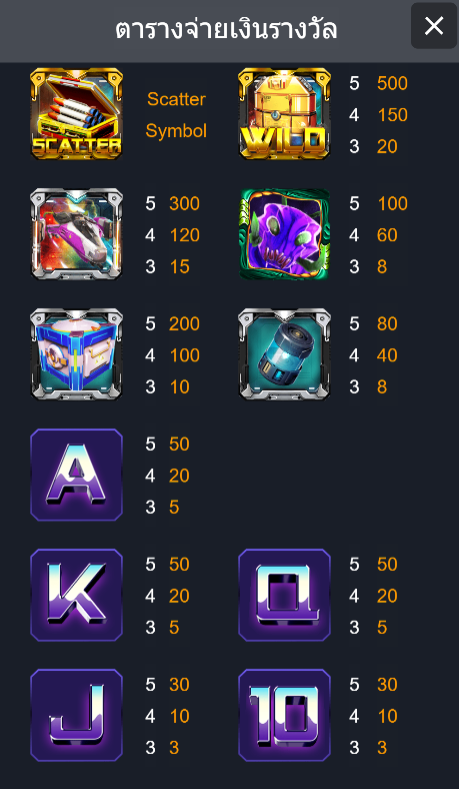This screenshot has height=789, width=459.
Task: Tap the purple alien monster symbol
Action: [284, 234]
